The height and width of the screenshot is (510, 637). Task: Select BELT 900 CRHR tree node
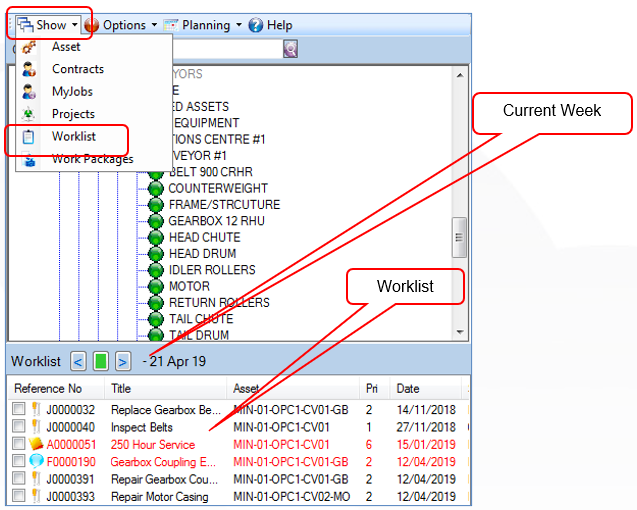210,172
